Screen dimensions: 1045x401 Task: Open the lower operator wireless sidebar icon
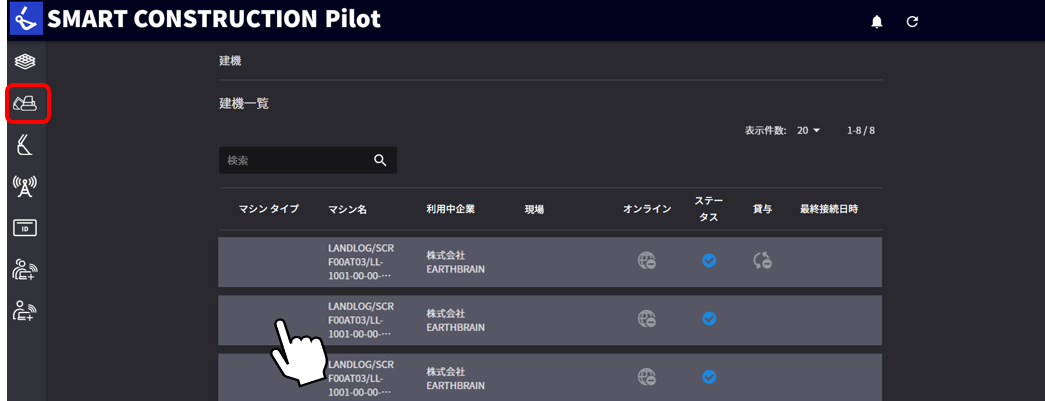(25, 310)
